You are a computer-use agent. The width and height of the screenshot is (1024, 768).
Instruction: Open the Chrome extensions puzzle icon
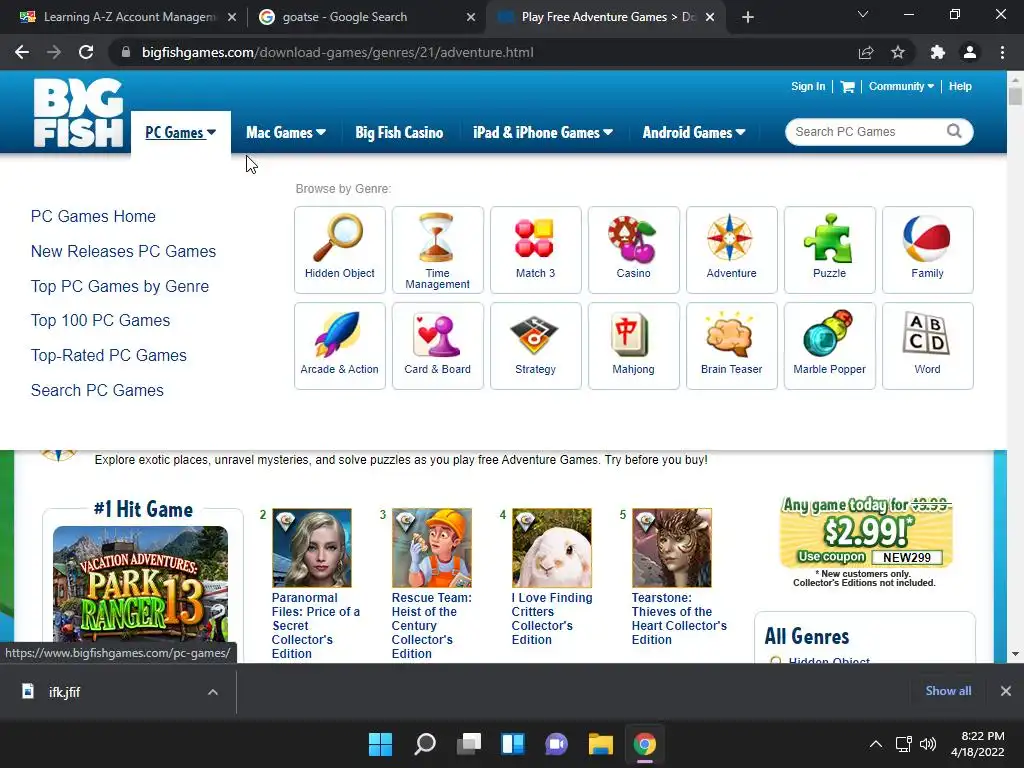937,52
